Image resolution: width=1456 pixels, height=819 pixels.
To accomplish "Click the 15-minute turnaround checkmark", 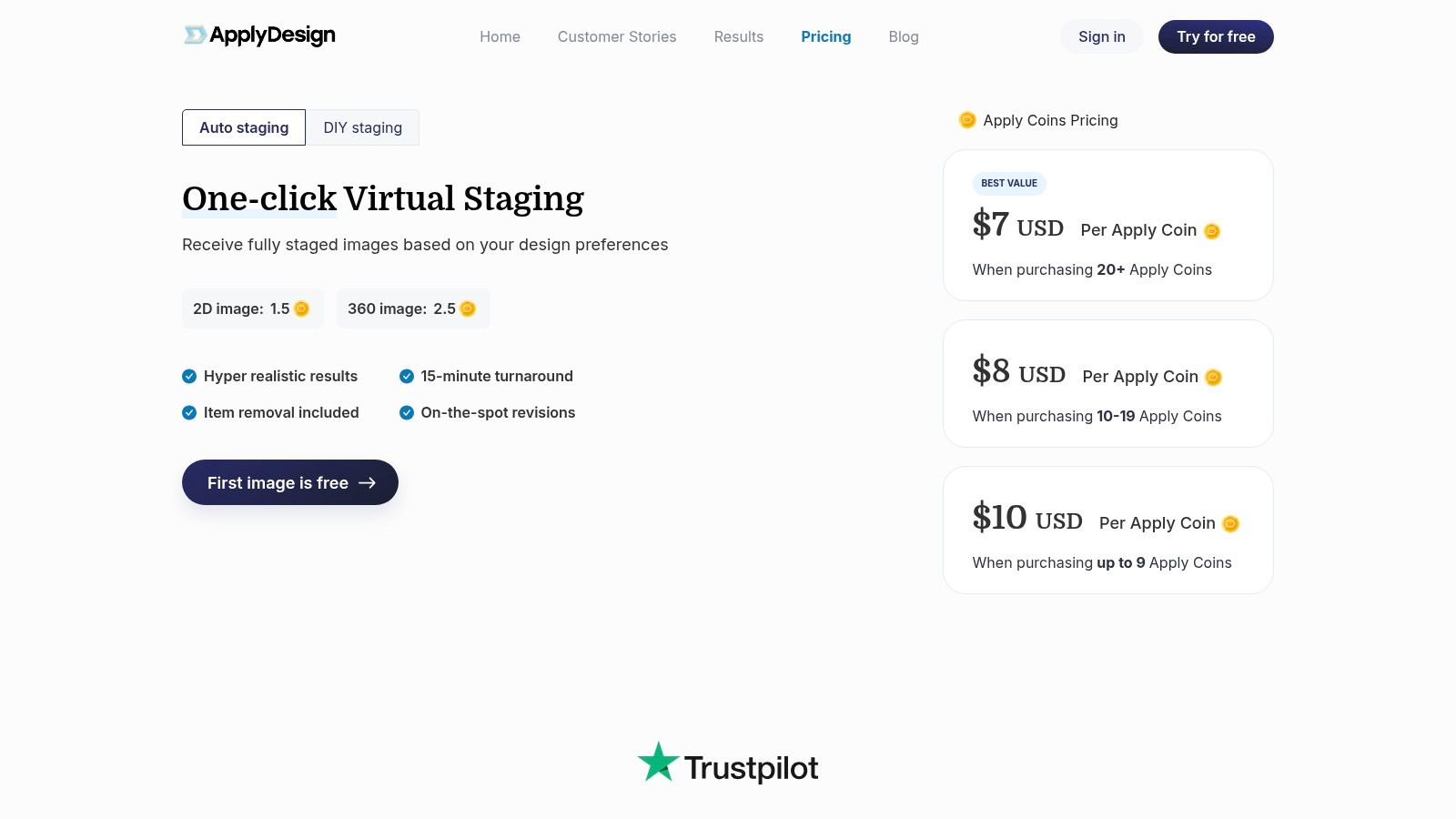I will coord(407,377).
